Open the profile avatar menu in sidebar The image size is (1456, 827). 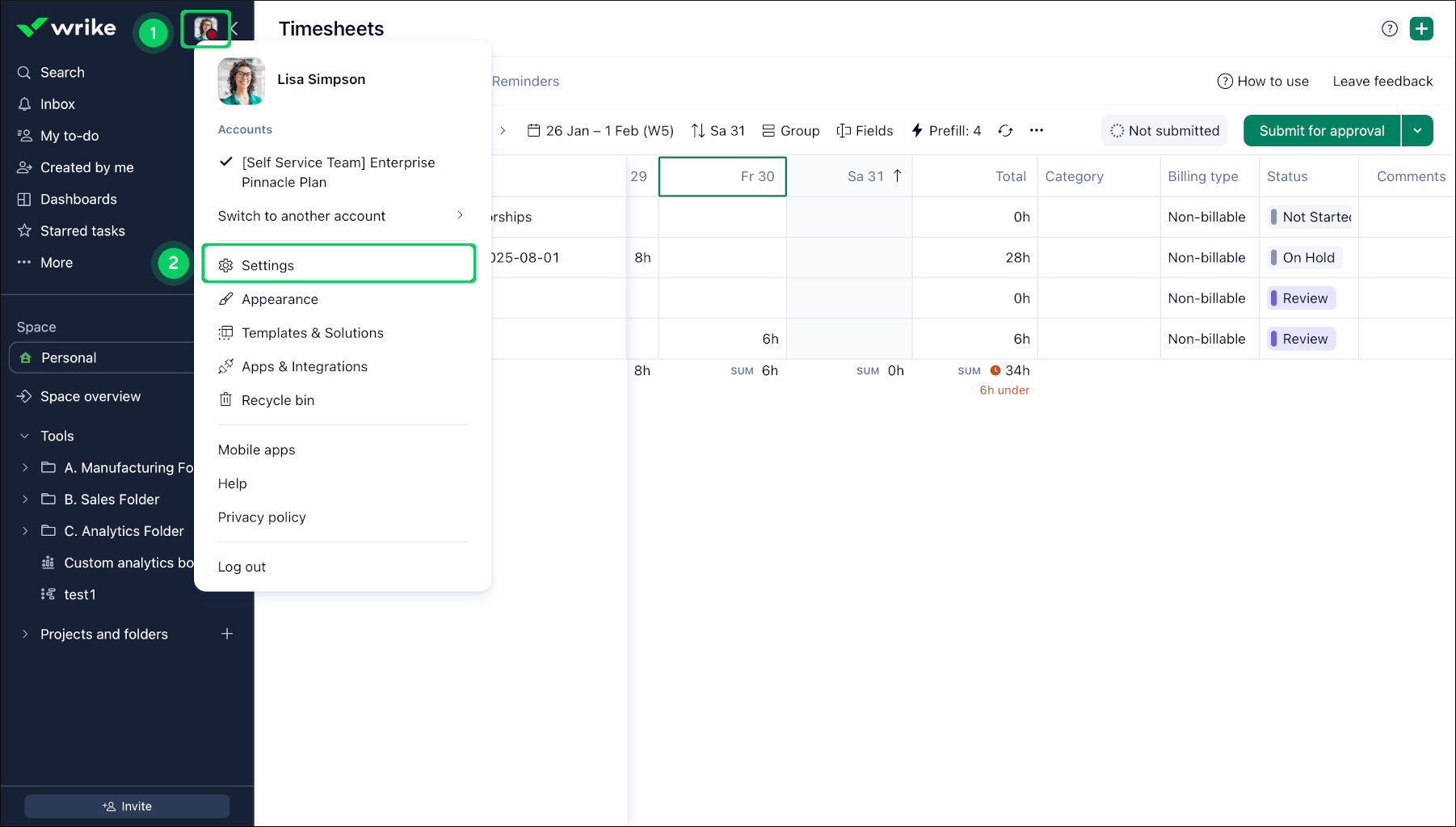pyautogui.click(x=206, y=29)
